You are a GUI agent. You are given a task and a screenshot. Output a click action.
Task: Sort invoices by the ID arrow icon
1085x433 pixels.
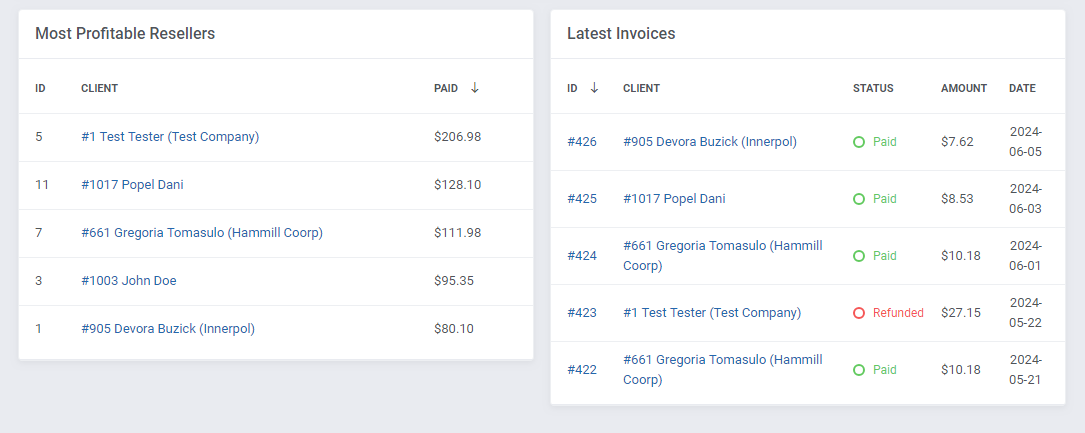pyautogui.click(x=594, y=88)
